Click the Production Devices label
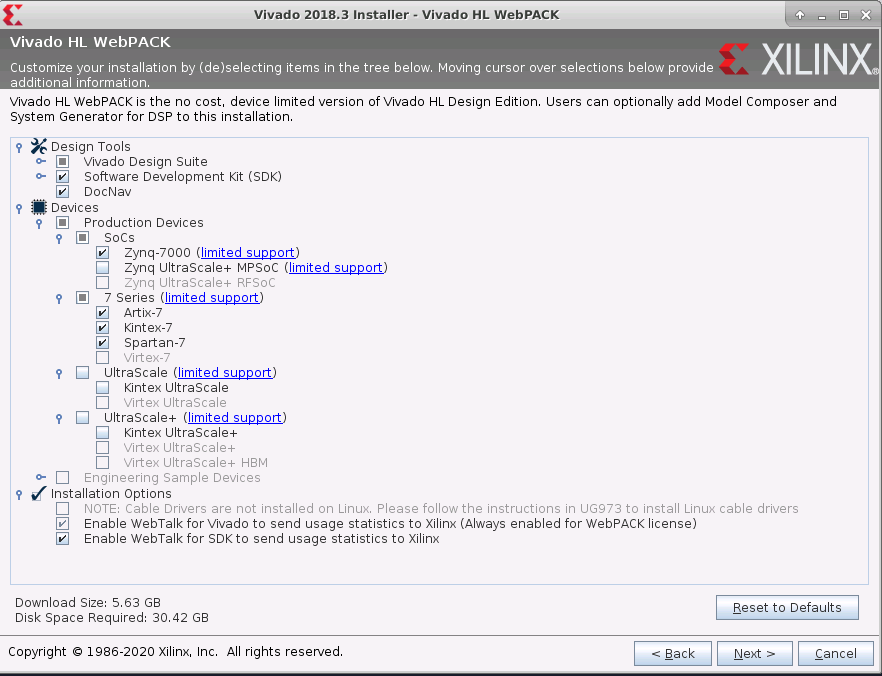Screen dimensions: 882x676 point(143,223)
